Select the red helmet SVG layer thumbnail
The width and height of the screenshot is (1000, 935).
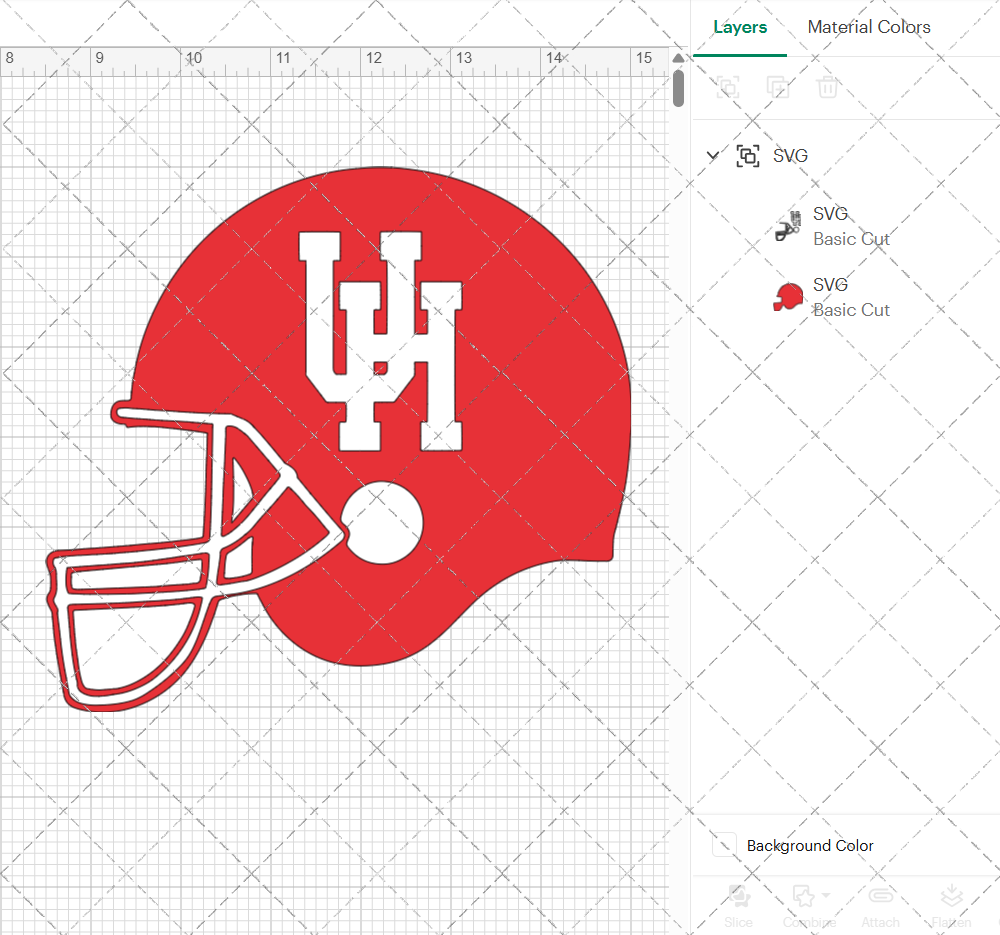(x=788, y=297)
